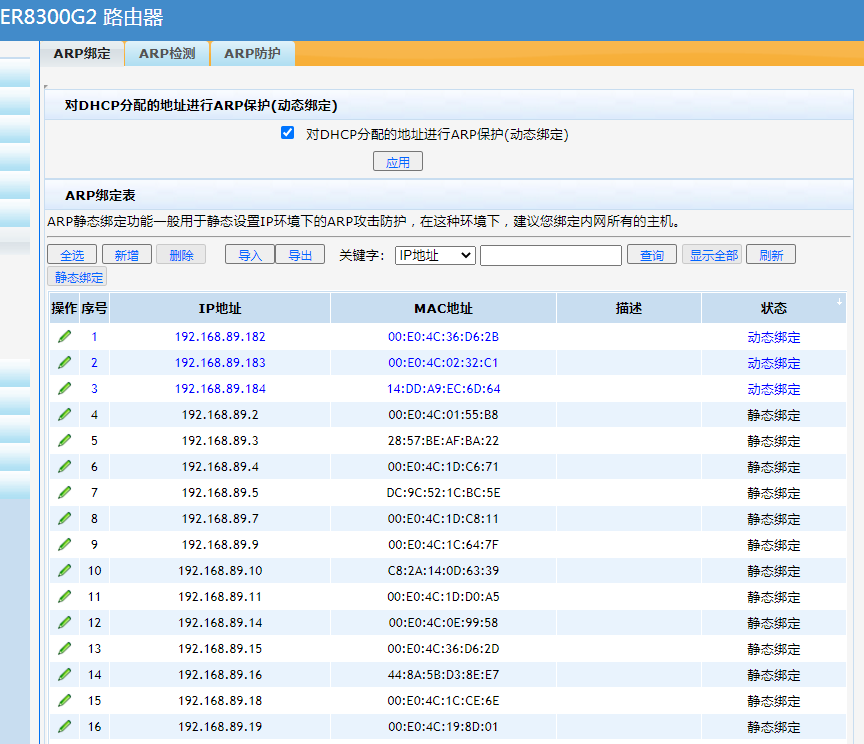Click the 导出 export button
The image size is (864, 744).
(300, 256)
